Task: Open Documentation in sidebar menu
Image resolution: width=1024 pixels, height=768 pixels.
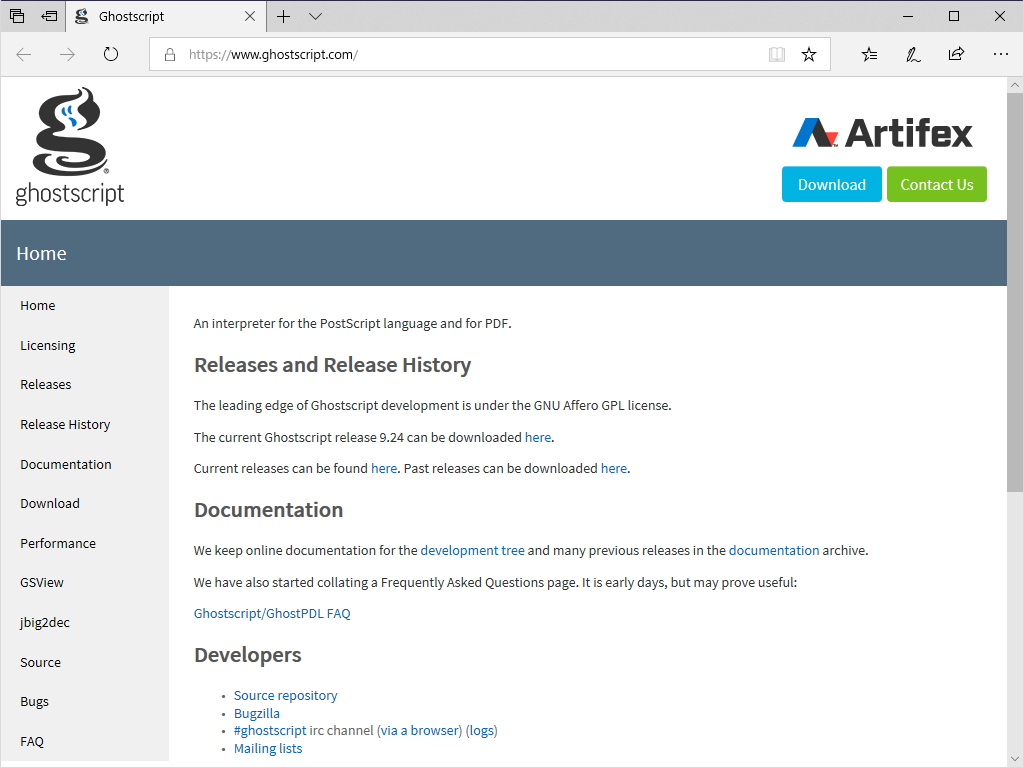Action: pyautogui.click(x=66, y=464)
